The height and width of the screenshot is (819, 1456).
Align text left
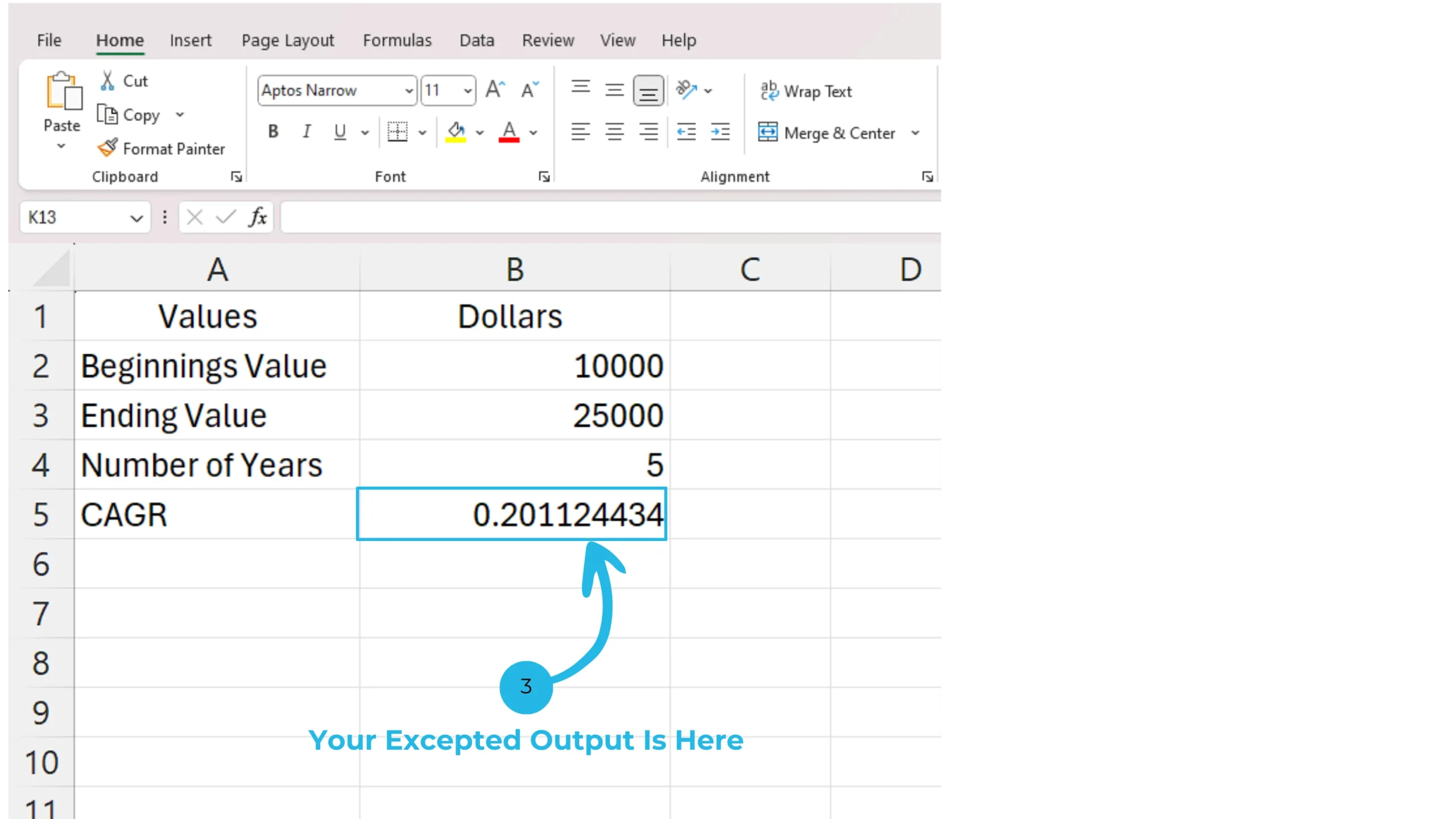[x=581, y=132]
